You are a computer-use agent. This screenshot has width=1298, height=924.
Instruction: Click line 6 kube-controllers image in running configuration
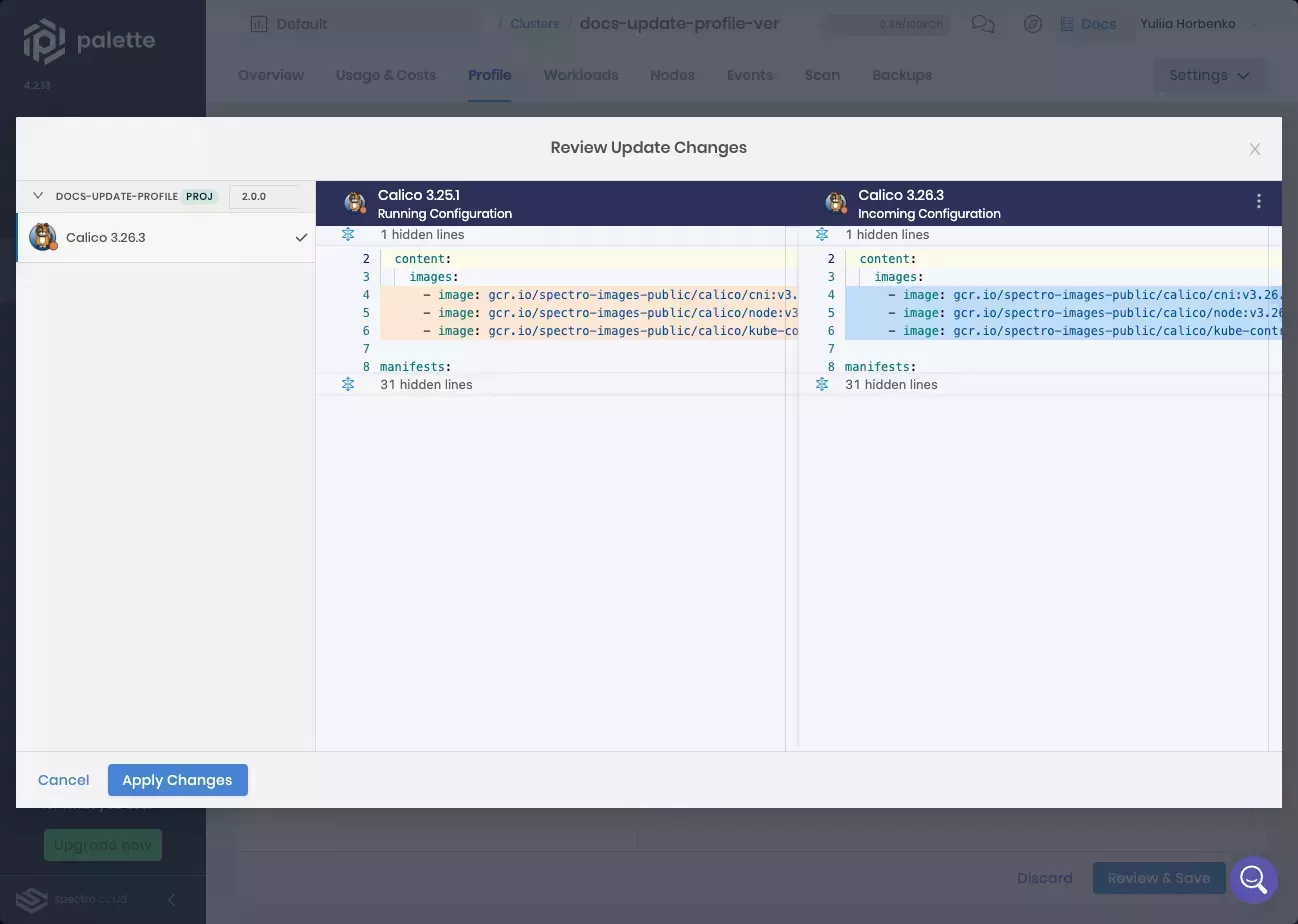click(x=589, y=331)
